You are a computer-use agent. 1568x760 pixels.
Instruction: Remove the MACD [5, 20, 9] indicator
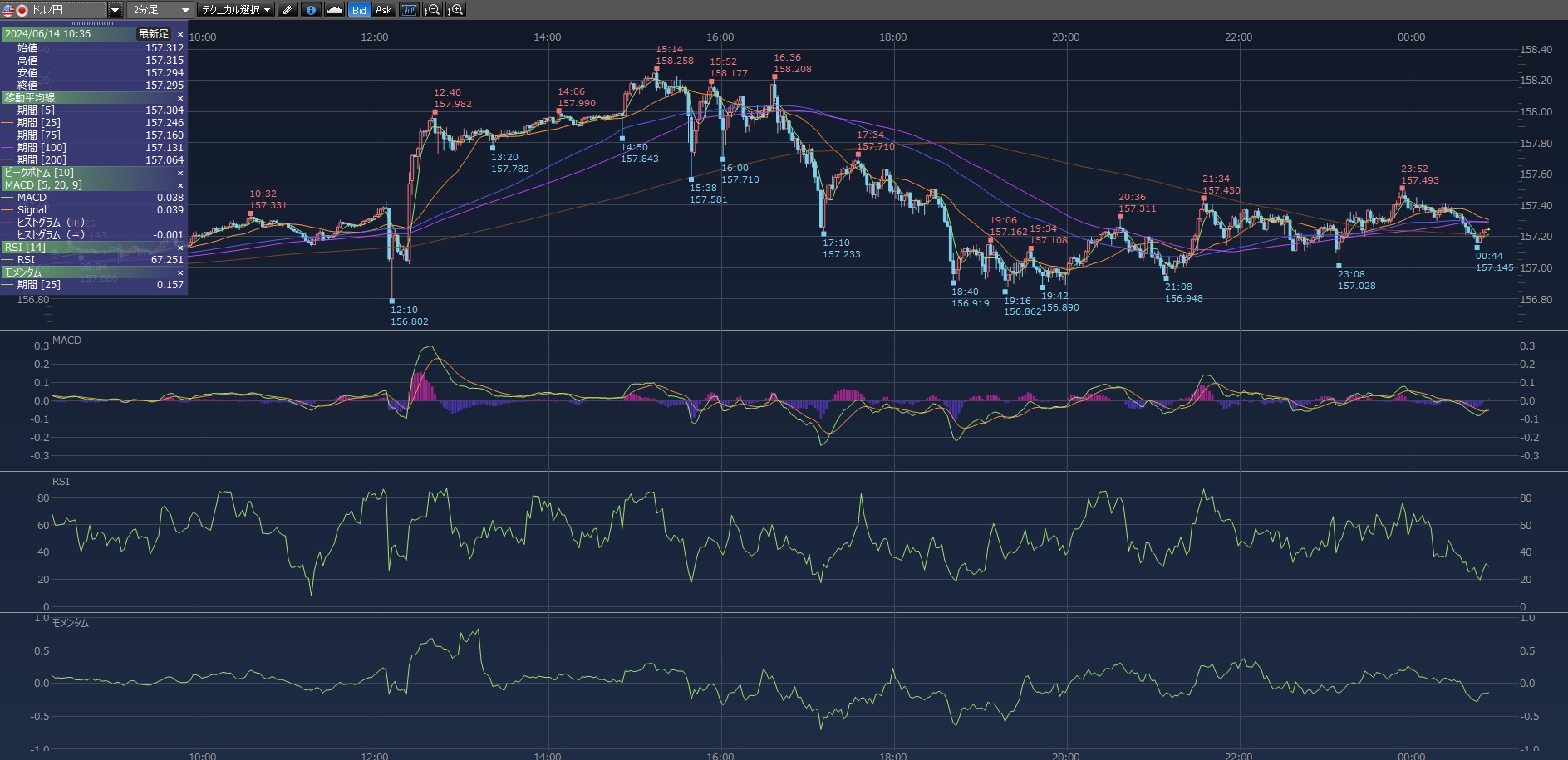pyautogui.click(x=180, y=185)
